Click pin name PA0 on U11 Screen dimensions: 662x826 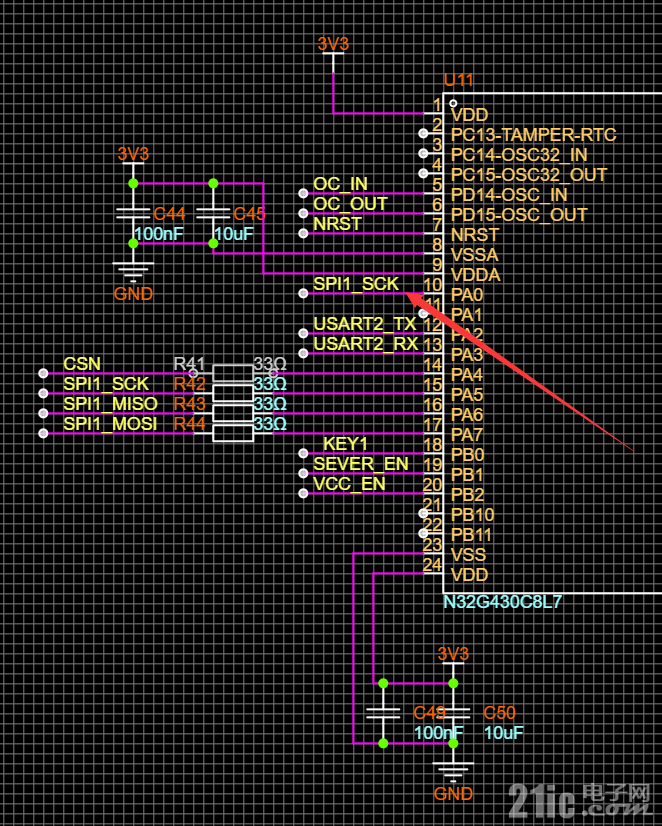[x=467, y=295]
